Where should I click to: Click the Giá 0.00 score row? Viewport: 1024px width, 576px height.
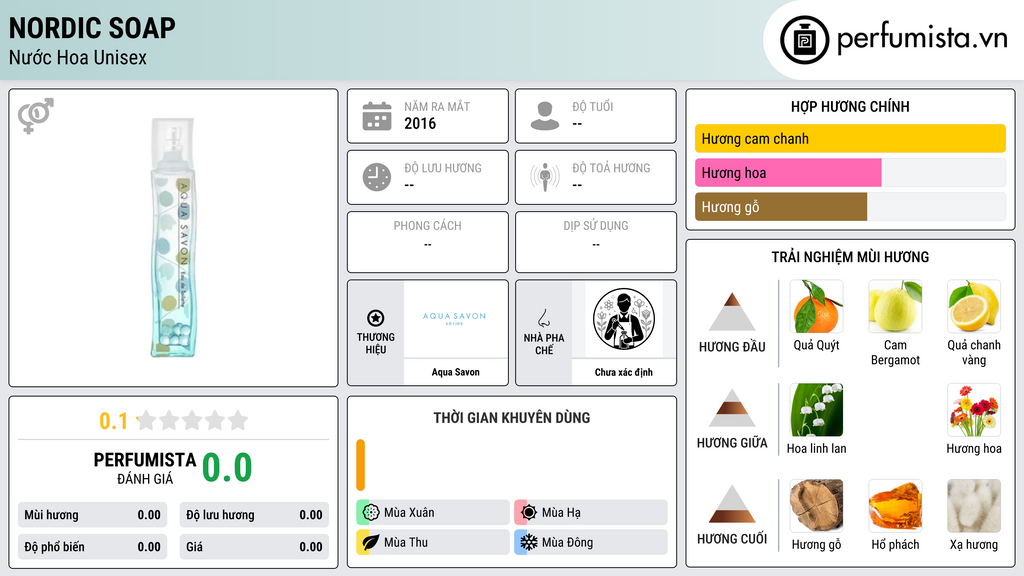(x=254, y=547)
